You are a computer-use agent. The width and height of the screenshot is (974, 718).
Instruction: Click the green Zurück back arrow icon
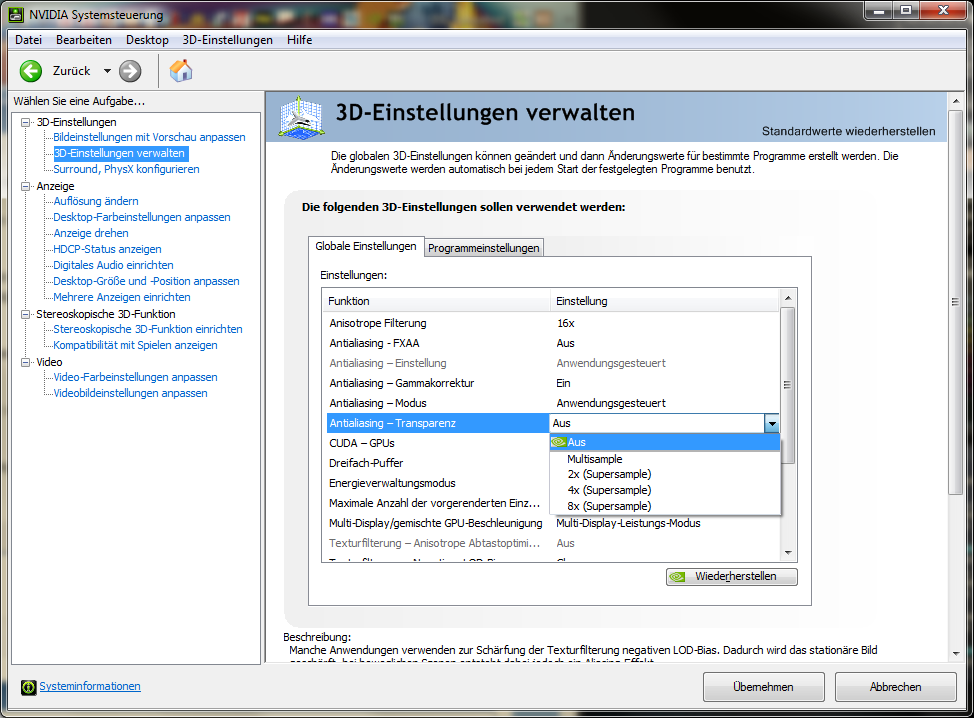pyautogui.click(x=30, y=71)
